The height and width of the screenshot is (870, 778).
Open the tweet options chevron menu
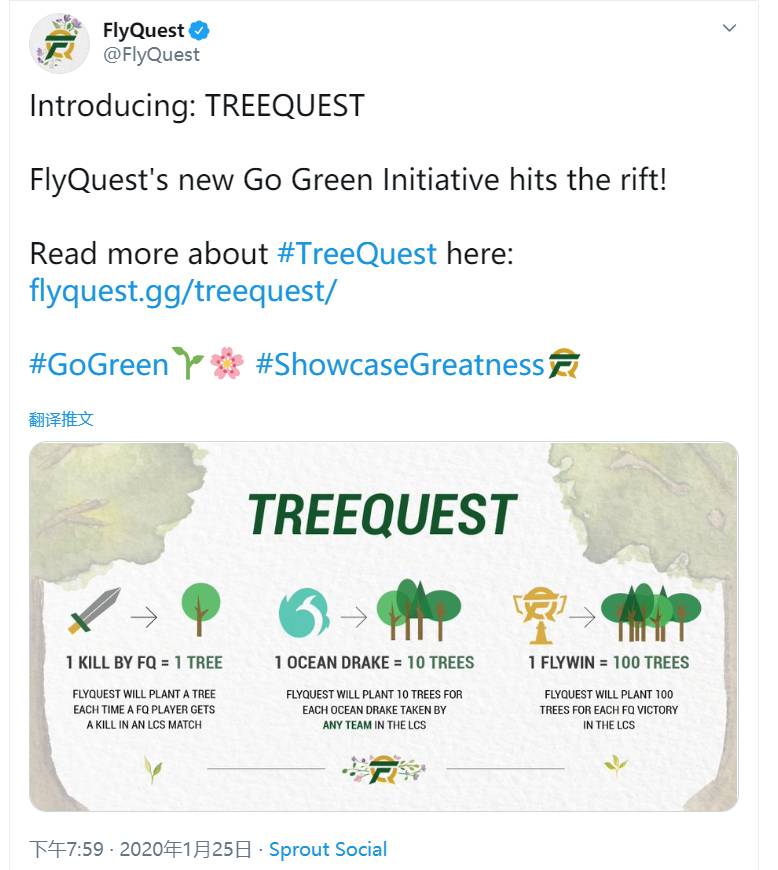730,28
